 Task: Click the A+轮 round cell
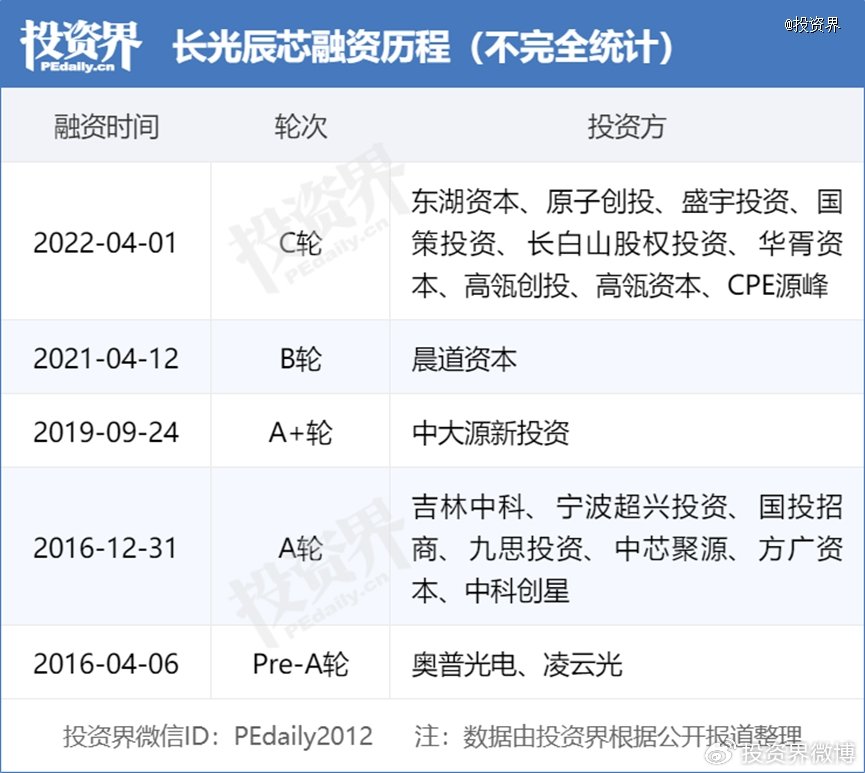[x=301, y=432]
